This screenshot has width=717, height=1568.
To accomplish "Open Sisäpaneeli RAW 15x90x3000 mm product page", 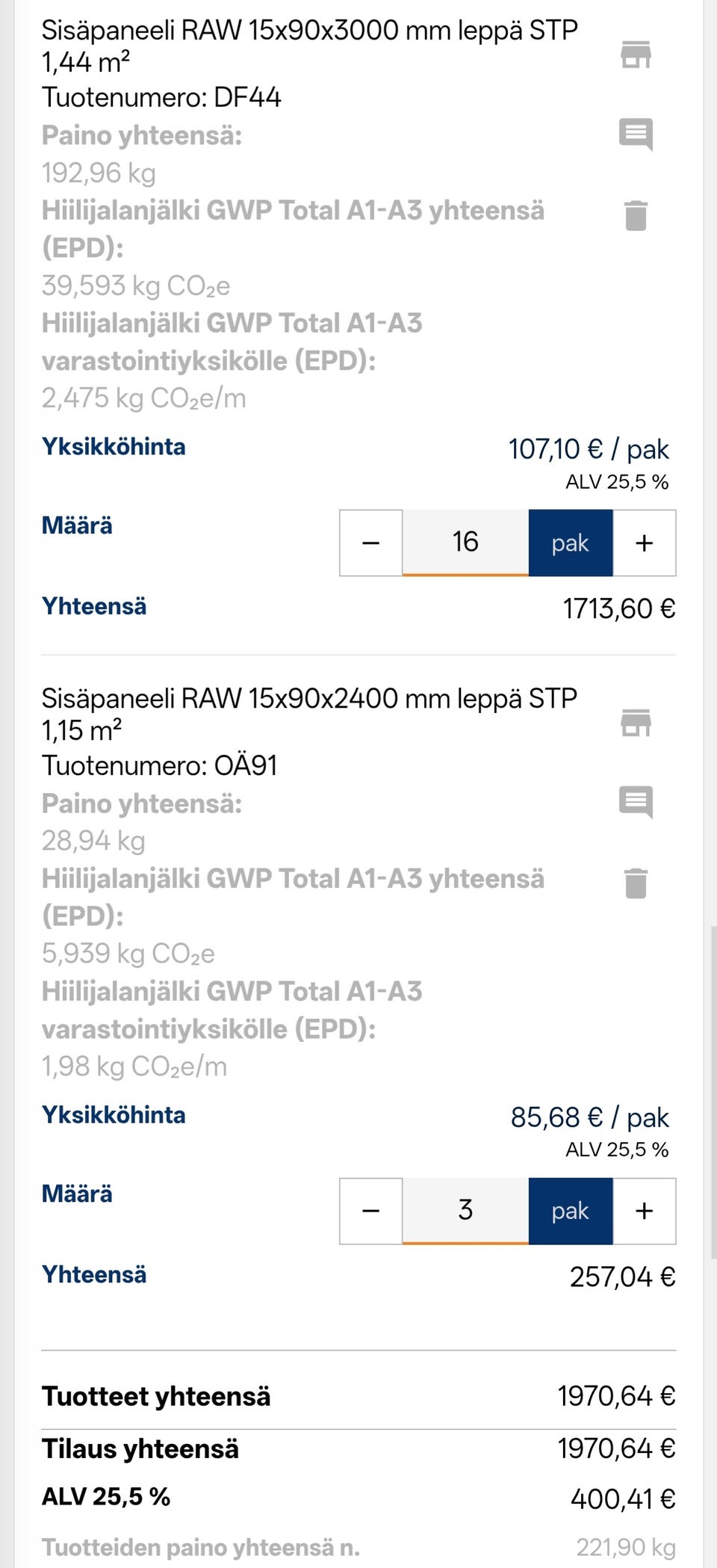I will click(x=309, y=46).
